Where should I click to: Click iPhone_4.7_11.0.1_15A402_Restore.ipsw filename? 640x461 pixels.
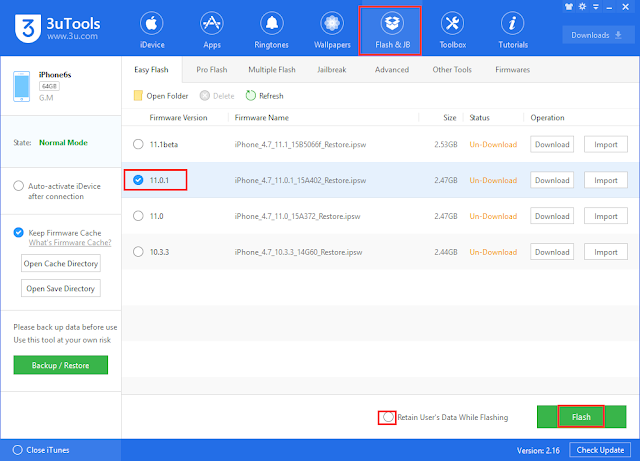(x=300, y=180)
